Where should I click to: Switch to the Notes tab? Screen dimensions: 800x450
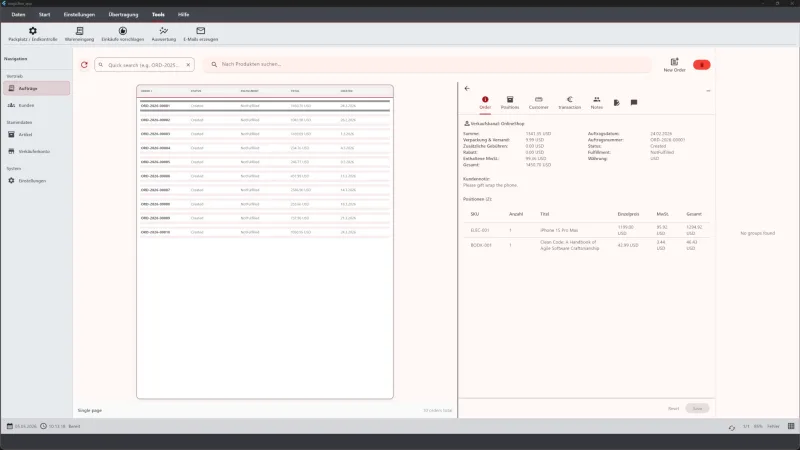click(596, 103)
